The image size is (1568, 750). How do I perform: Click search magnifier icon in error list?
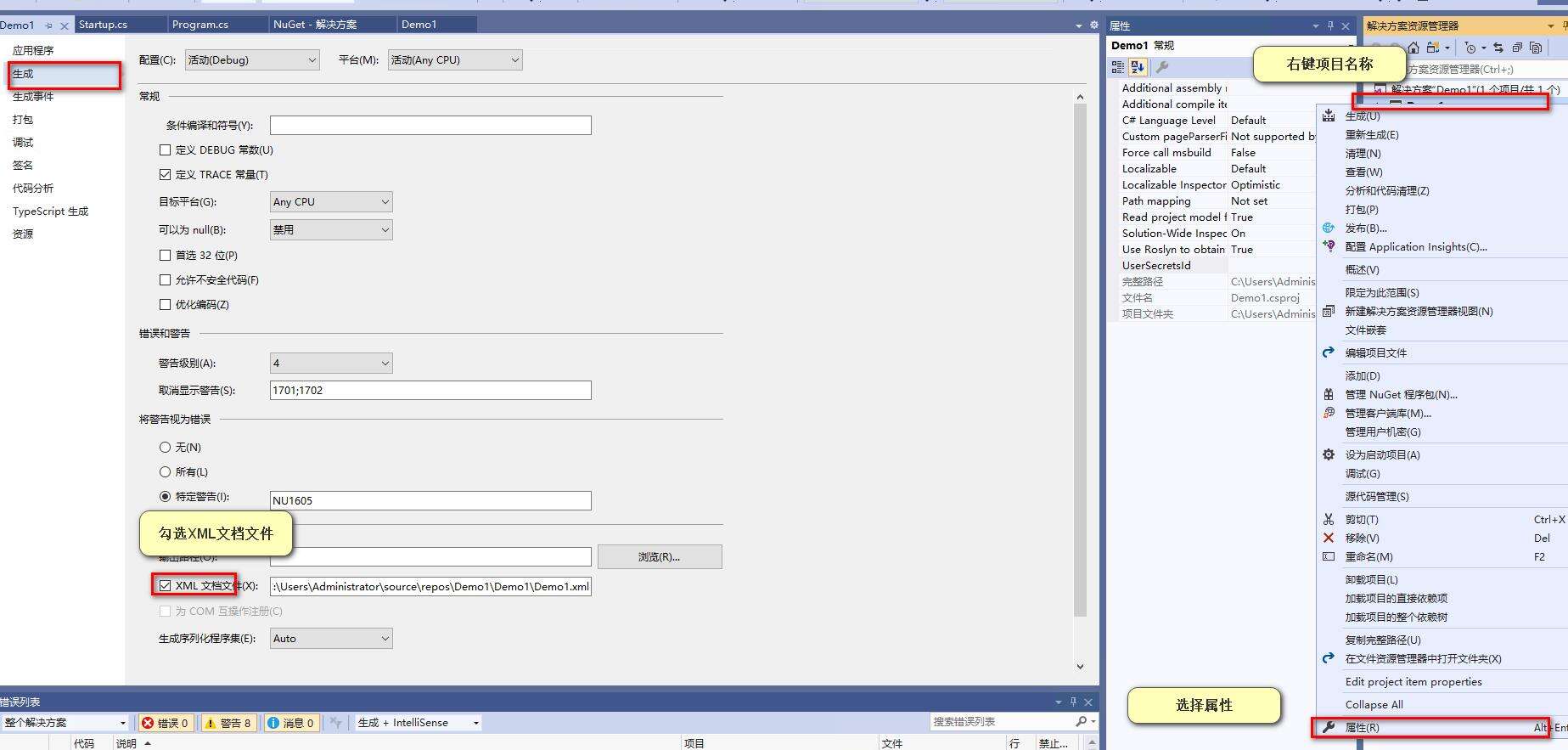pos(1081,722)
